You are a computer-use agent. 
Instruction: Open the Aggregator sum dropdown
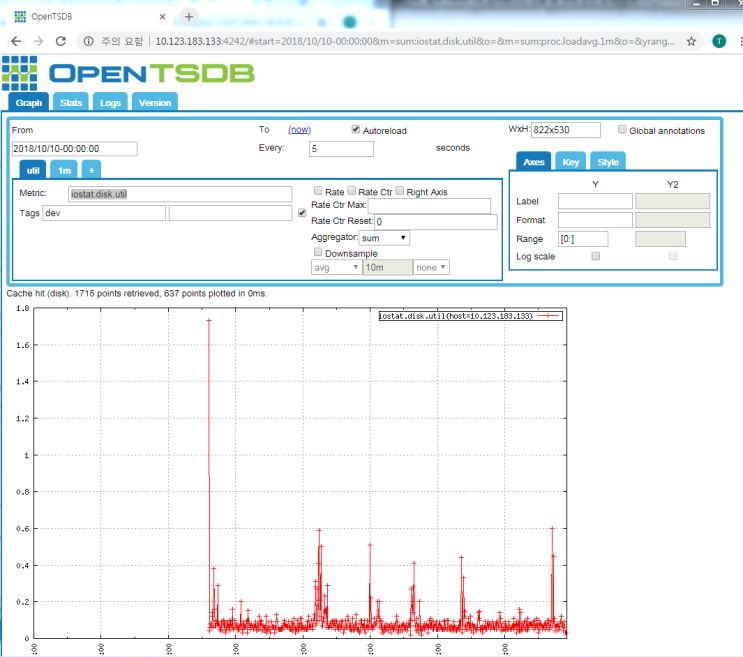384,238
